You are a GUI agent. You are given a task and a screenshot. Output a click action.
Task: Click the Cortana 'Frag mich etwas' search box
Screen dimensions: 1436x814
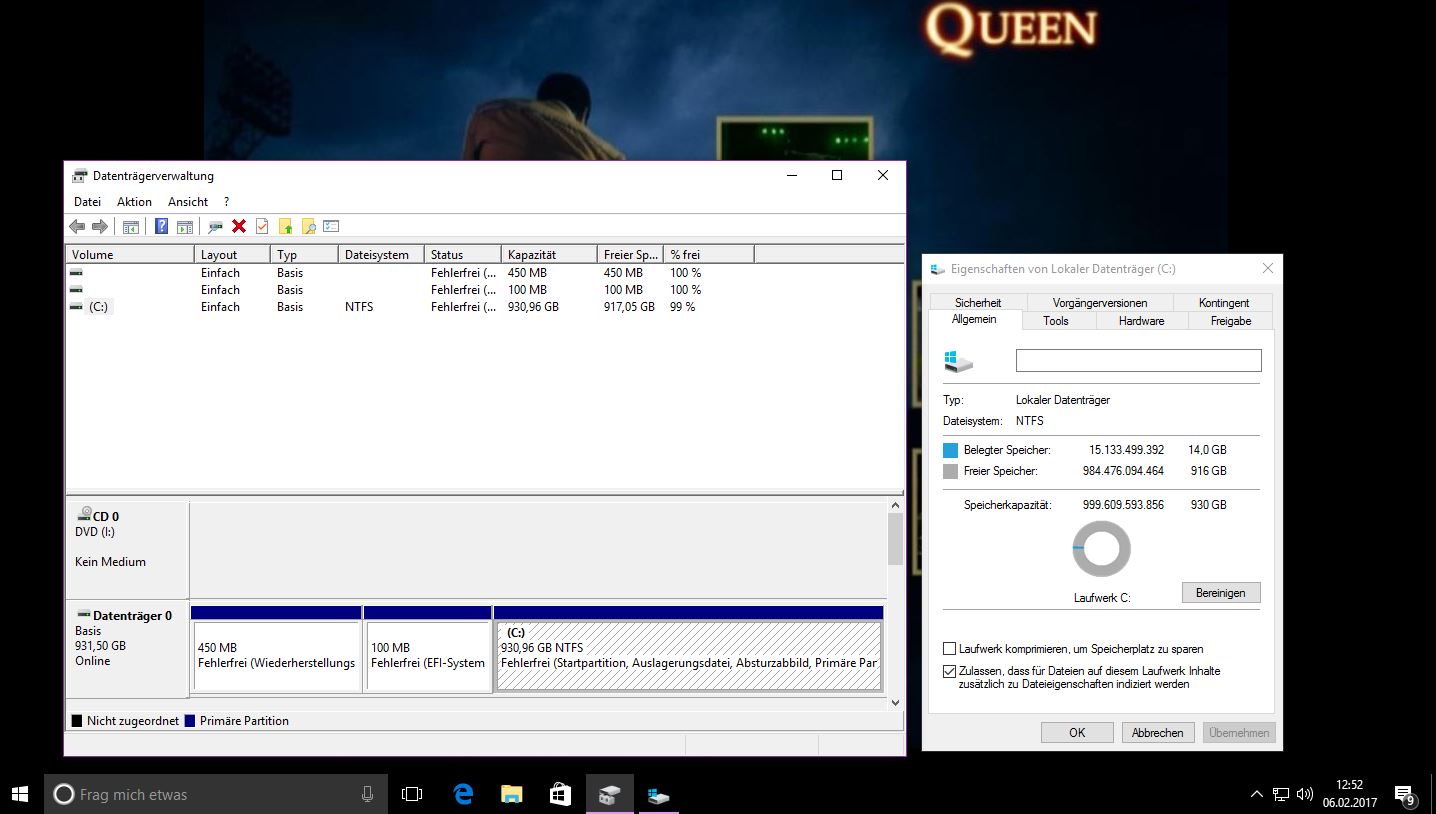tap(215, 794)
